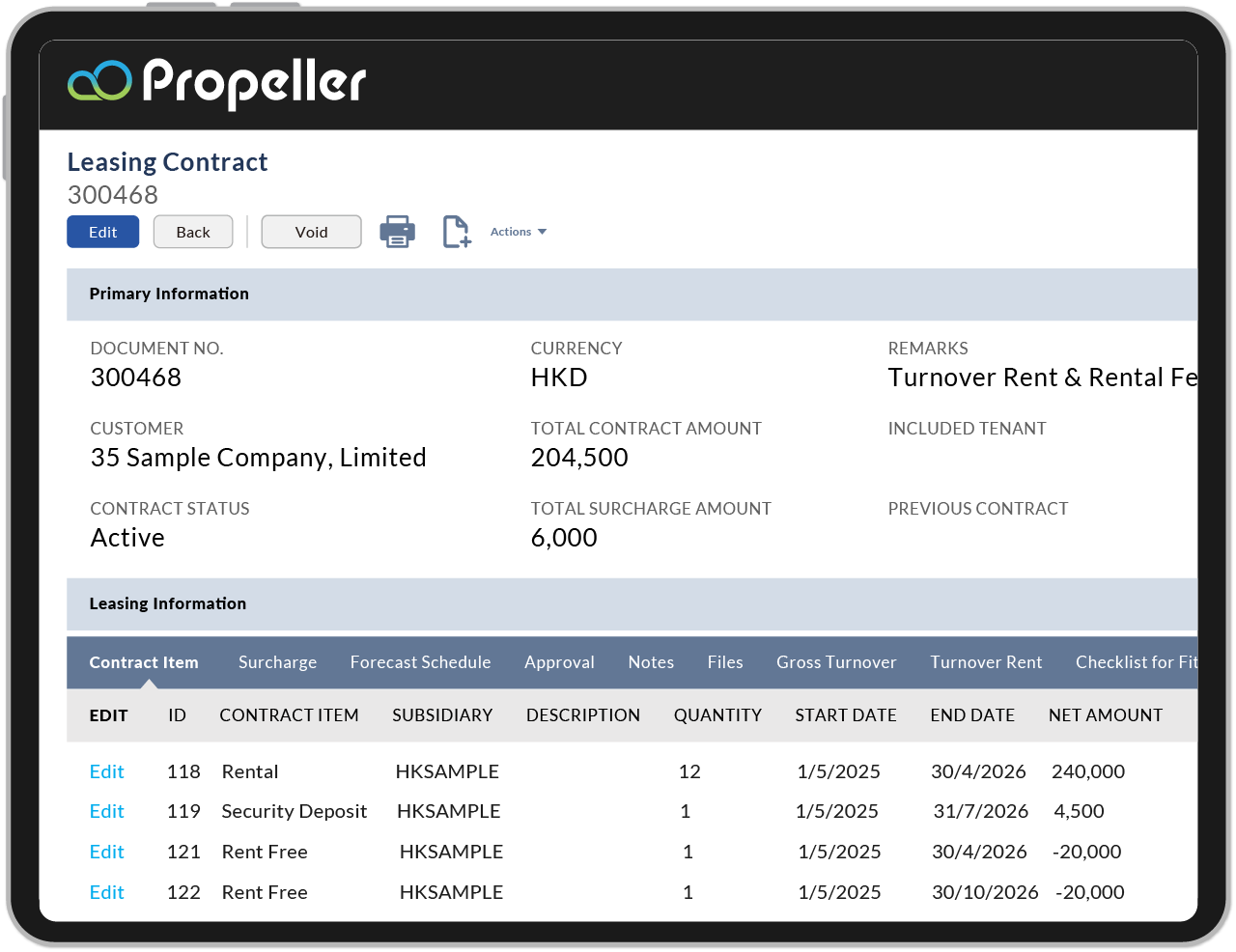Select the Turnover Rent tab

coord(986,662)
